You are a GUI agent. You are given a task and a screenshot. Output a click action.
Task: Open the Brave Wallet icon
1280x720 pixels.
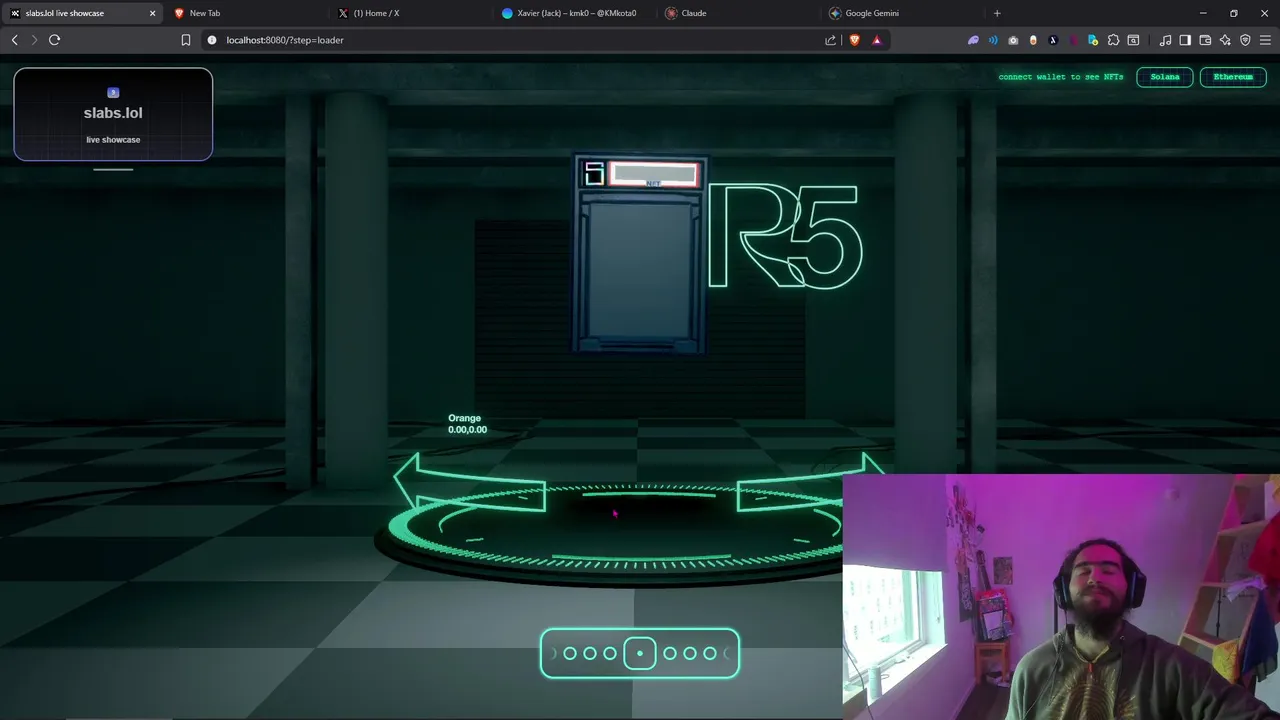click(x=1205, y=40)
